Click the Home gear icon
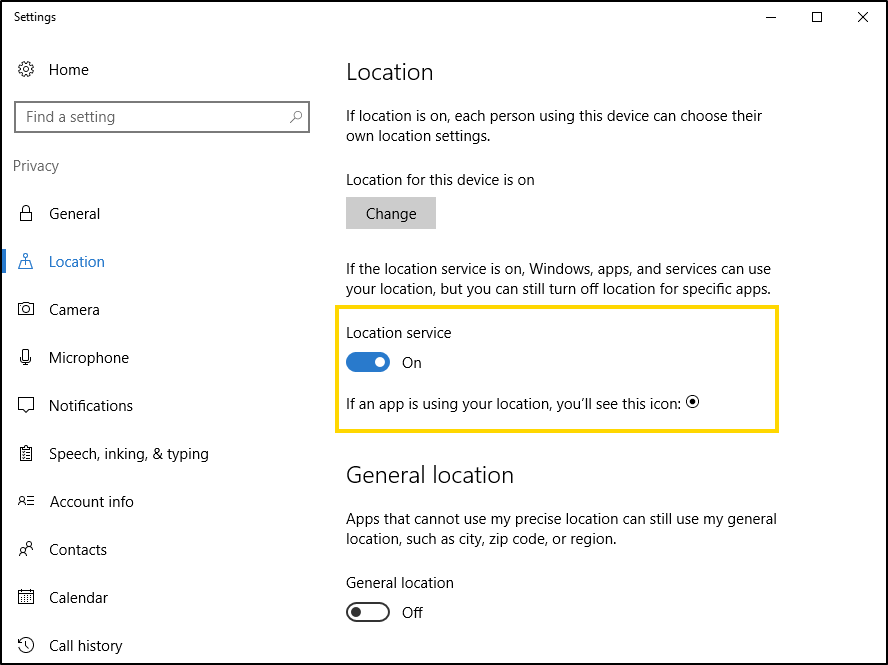Screen dimensions: 888x665 coord(25,69)
